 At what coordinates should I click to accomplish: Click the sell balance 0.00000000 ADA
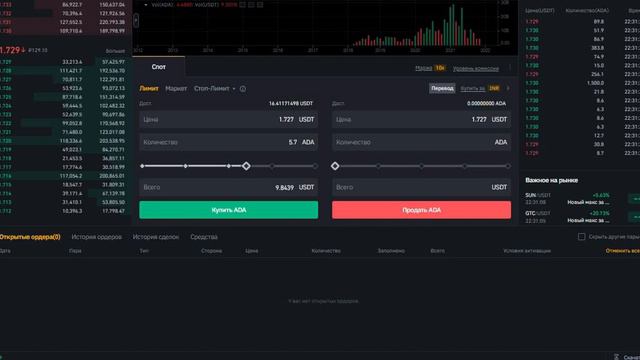tap(486, 104)
